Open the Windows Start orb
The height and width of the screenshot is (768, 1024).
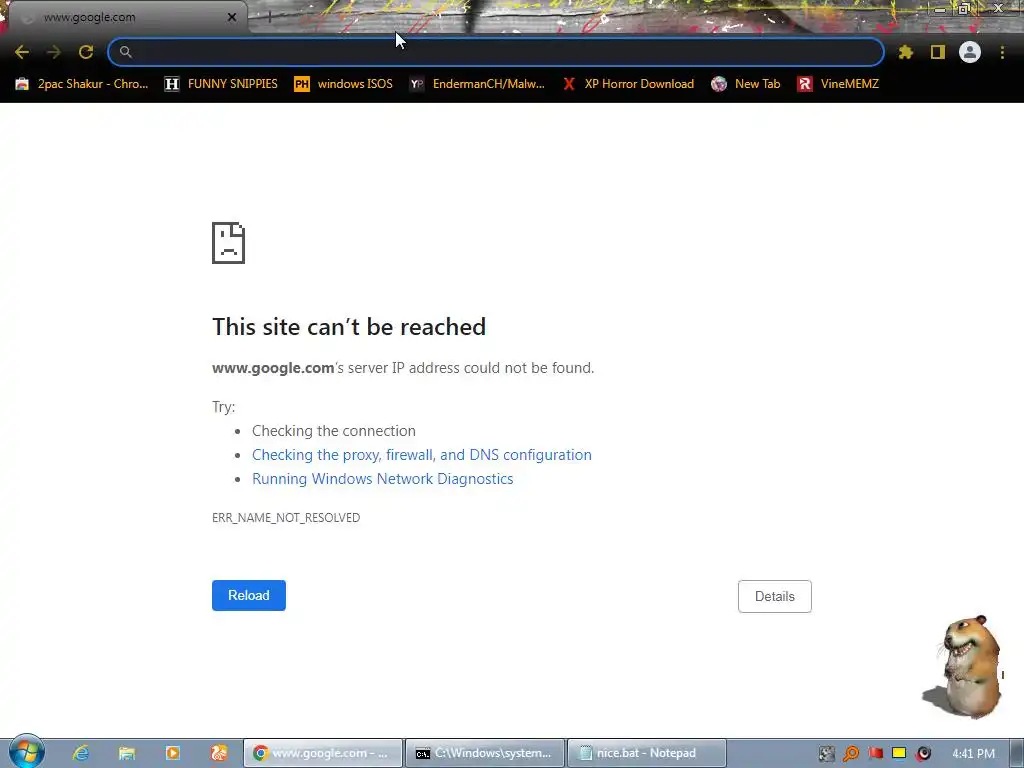click(26, 752)
